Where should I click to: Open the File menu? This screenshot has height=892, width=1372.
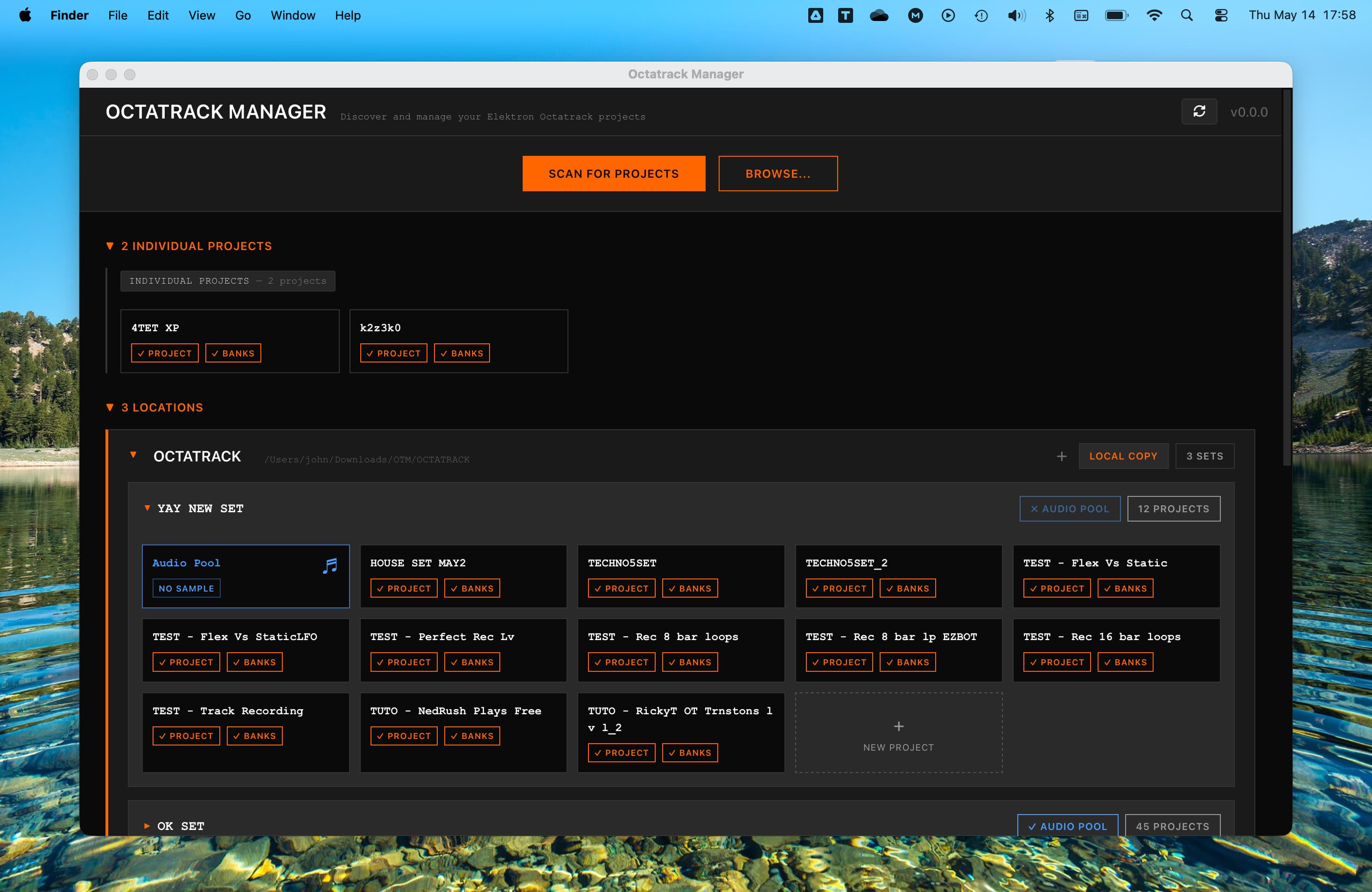(118, 15)
